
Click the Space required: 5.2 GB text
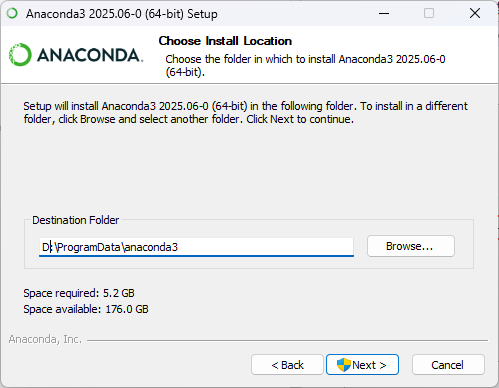click(79, 293)
